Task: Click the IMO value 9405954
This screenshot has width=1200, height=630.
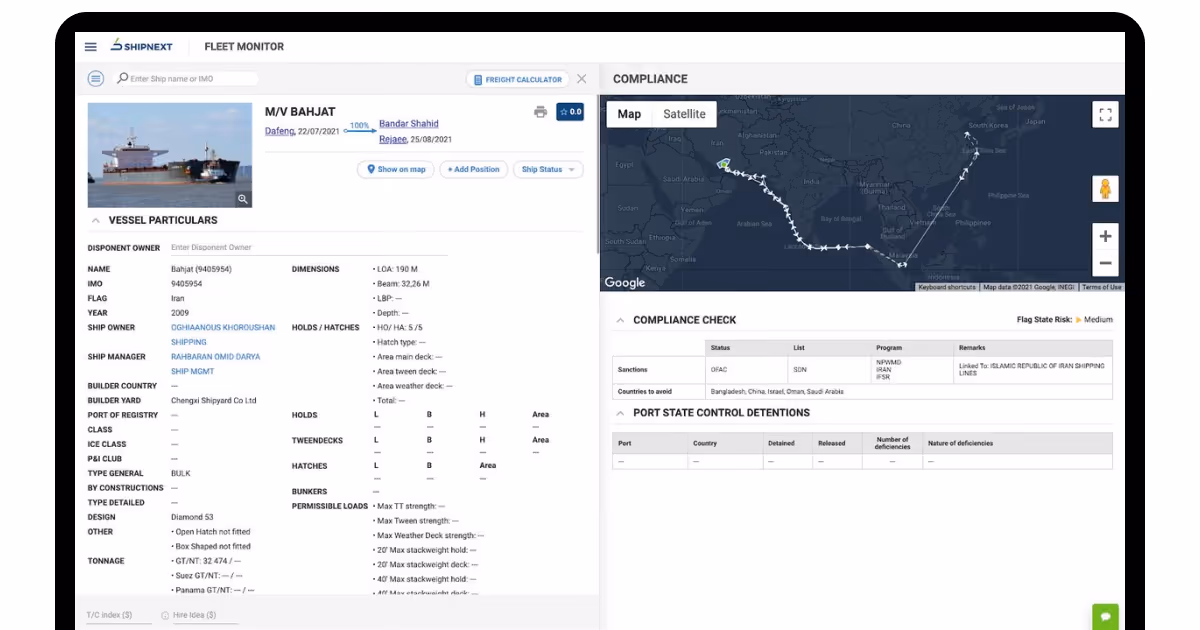Action: pos(187,284)
